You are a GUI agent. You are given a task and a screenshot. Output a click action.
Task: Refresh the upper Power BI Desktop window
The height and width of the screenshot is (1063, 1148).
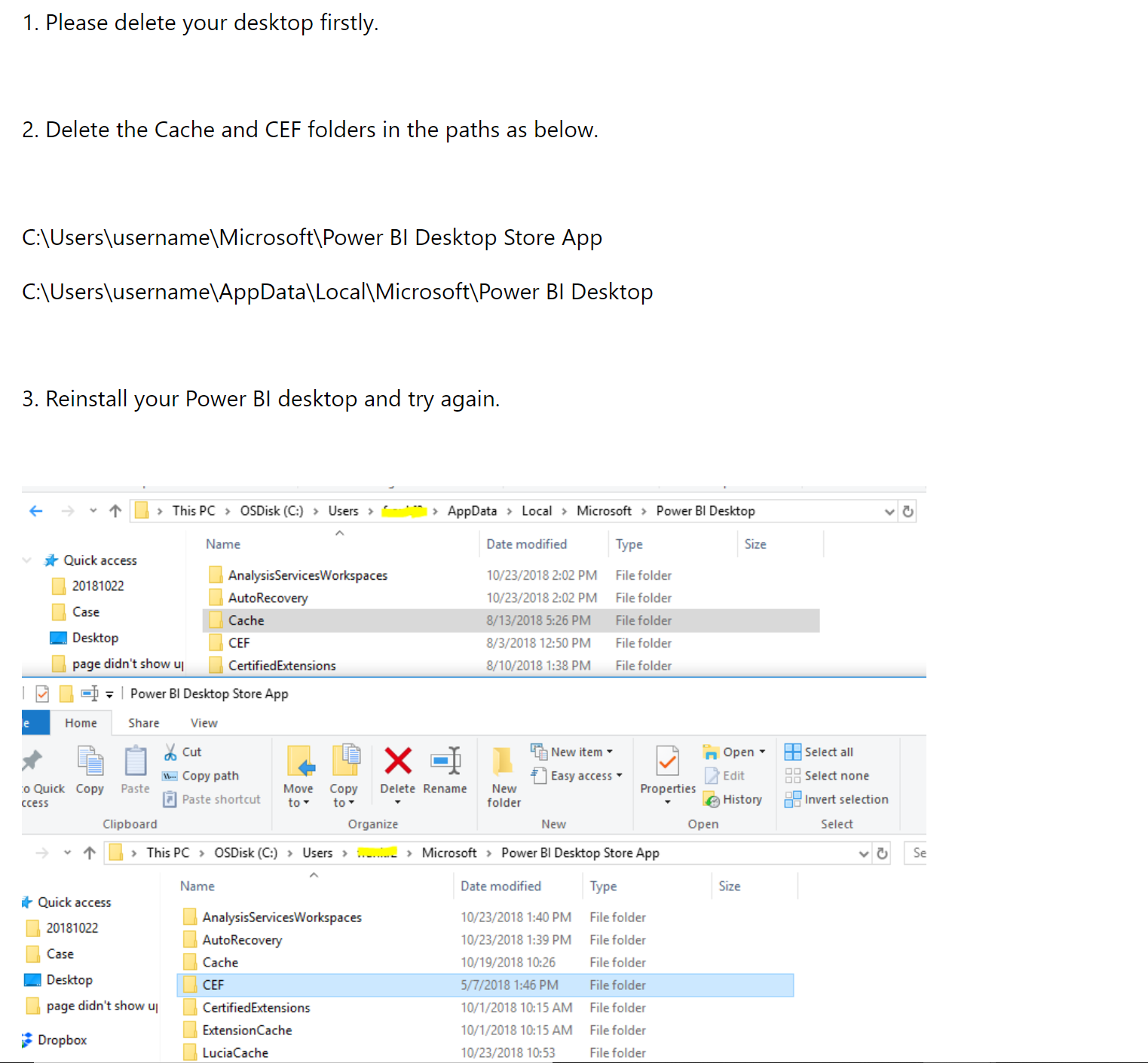[908, 511]
